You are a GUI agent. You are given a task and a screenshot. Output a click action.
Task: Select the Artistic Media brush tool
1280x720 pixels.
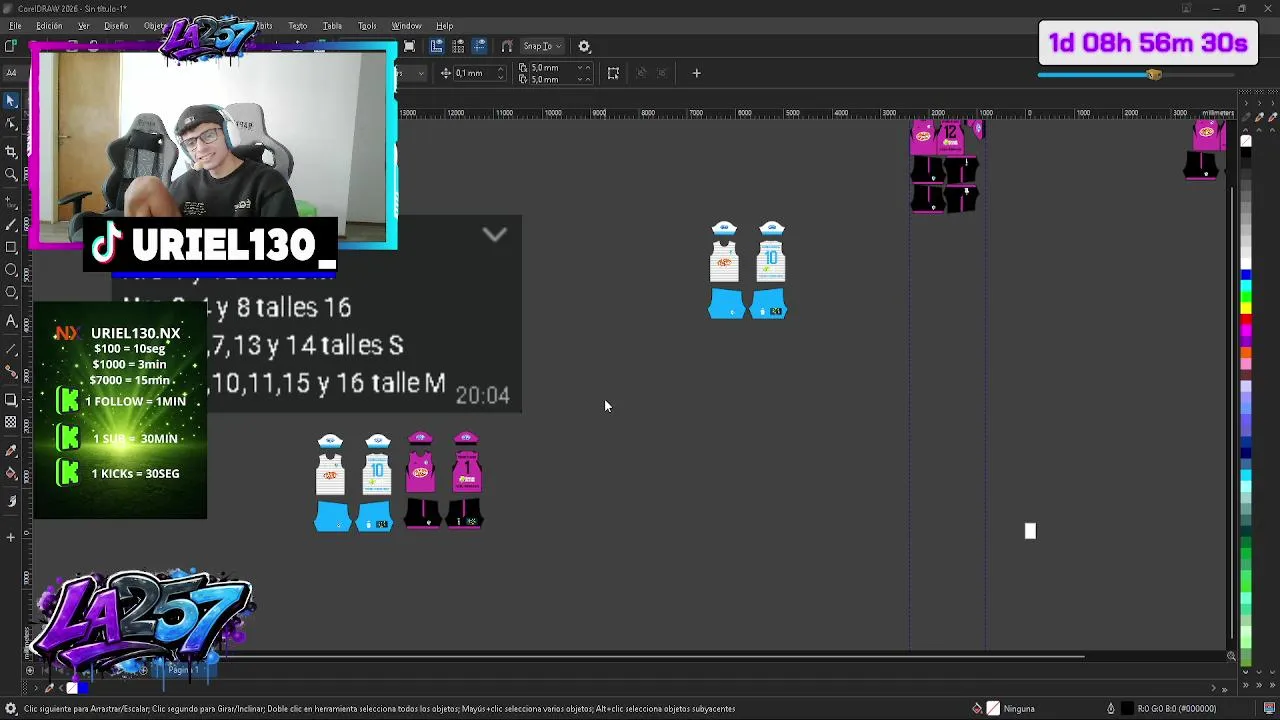tap(11, 224)
